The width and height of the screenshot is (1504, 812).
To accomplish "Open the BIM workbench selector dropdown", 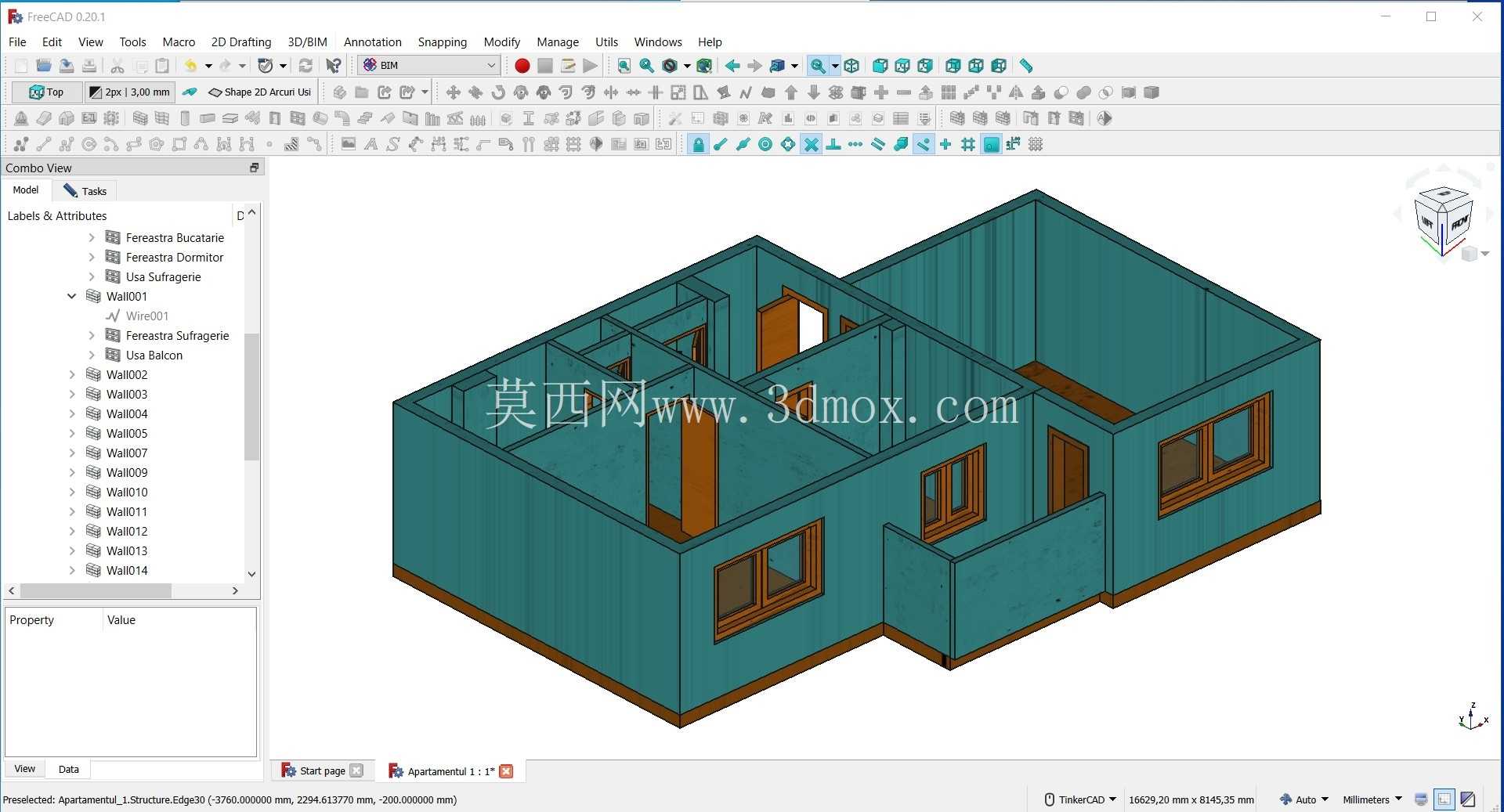I will click(x=429, y=66).
